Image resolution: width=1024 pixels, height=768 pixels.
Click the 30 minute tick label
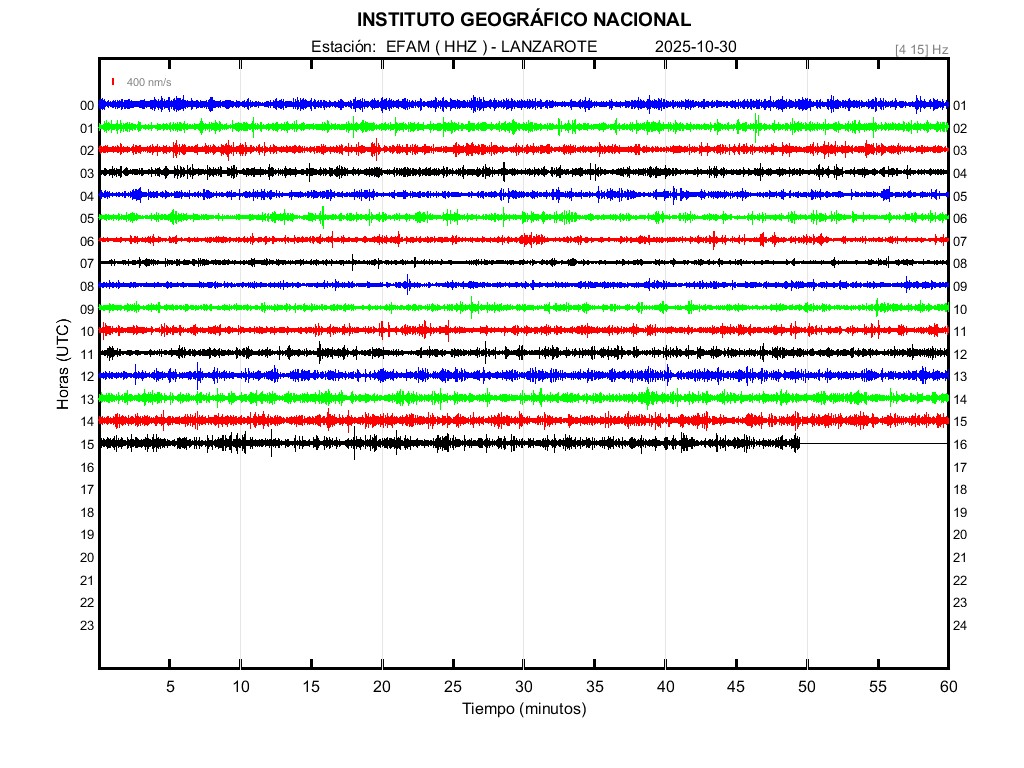[x=523, y=686]
